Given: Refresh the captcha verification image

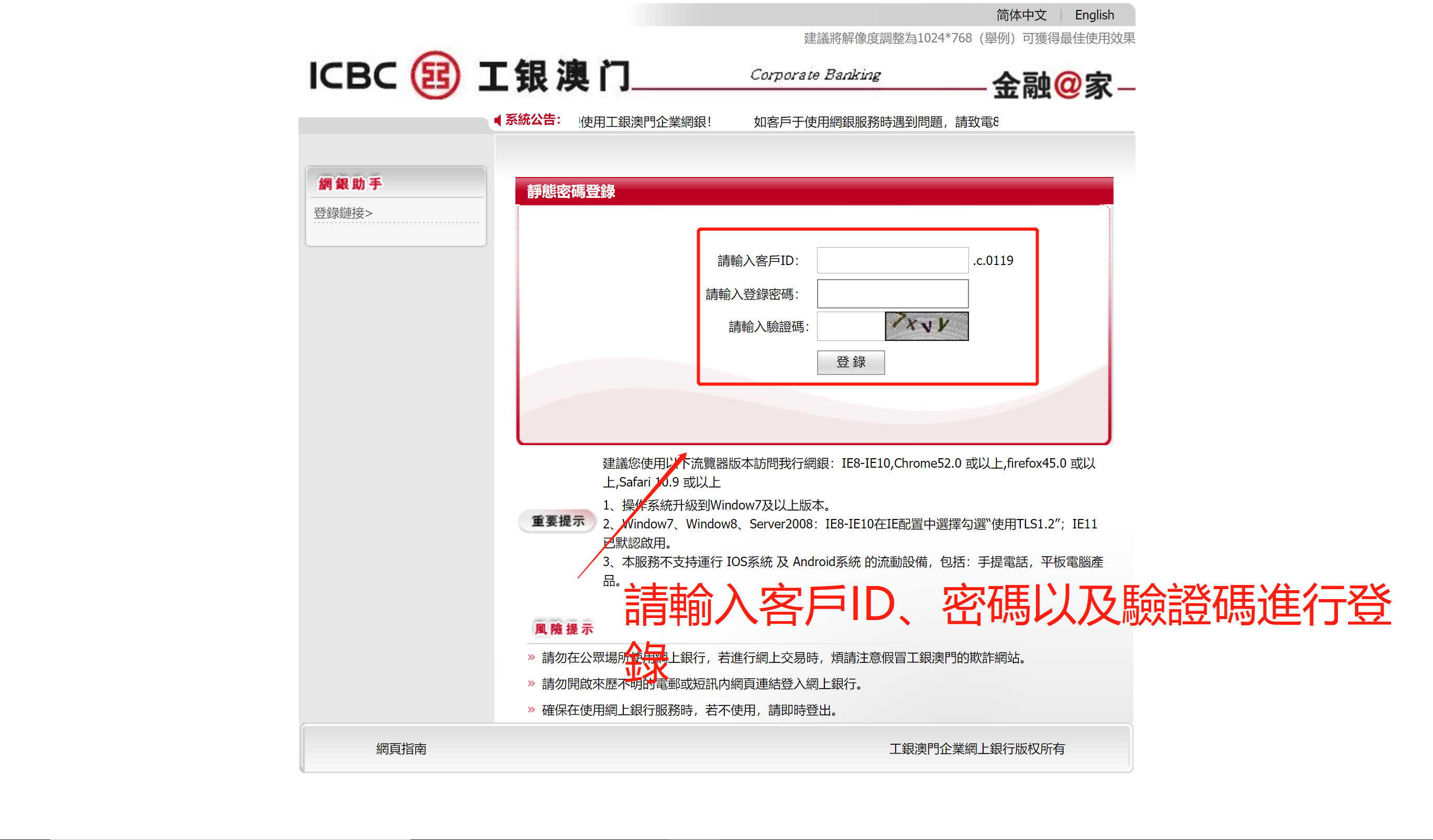Looking at the screenshot, I should point(927,326).
